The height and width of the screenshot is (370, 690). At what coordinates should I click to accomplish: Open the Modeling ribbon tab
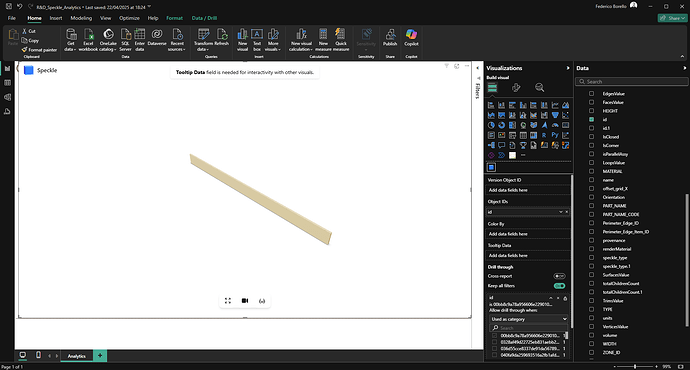coord(81,18)
